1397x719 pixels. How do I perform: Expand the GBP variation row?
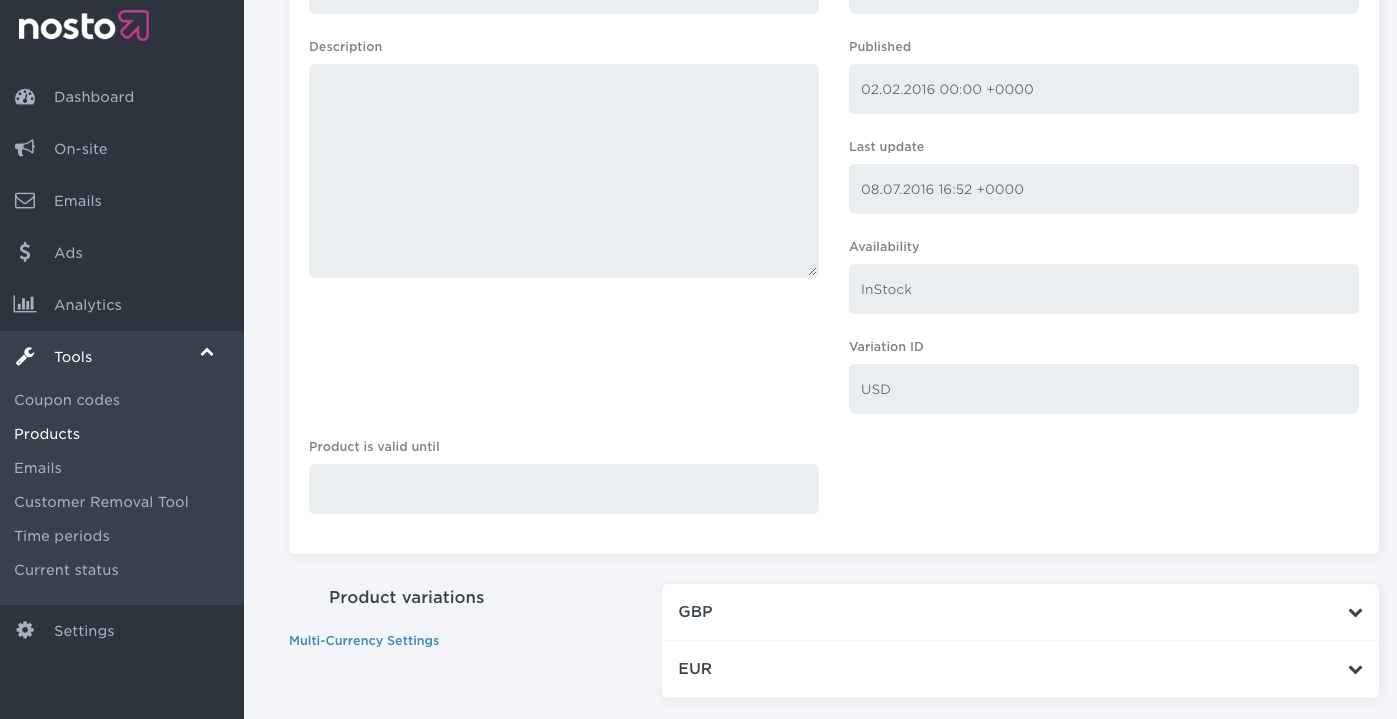1355,613
